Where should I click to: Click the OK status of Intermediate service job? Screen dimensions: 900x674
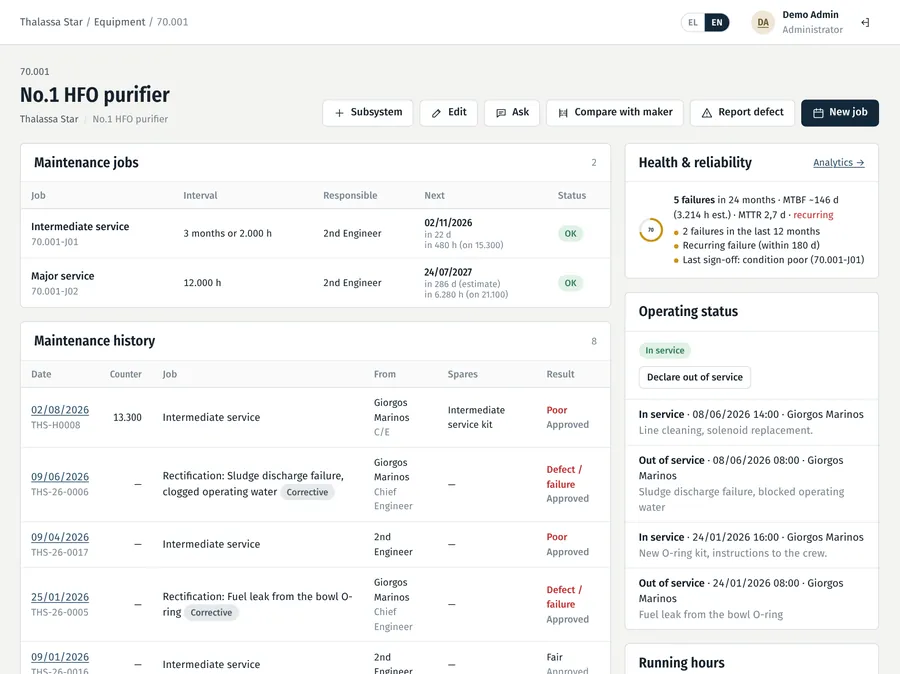pyautogui.click(x=570, y=234)
